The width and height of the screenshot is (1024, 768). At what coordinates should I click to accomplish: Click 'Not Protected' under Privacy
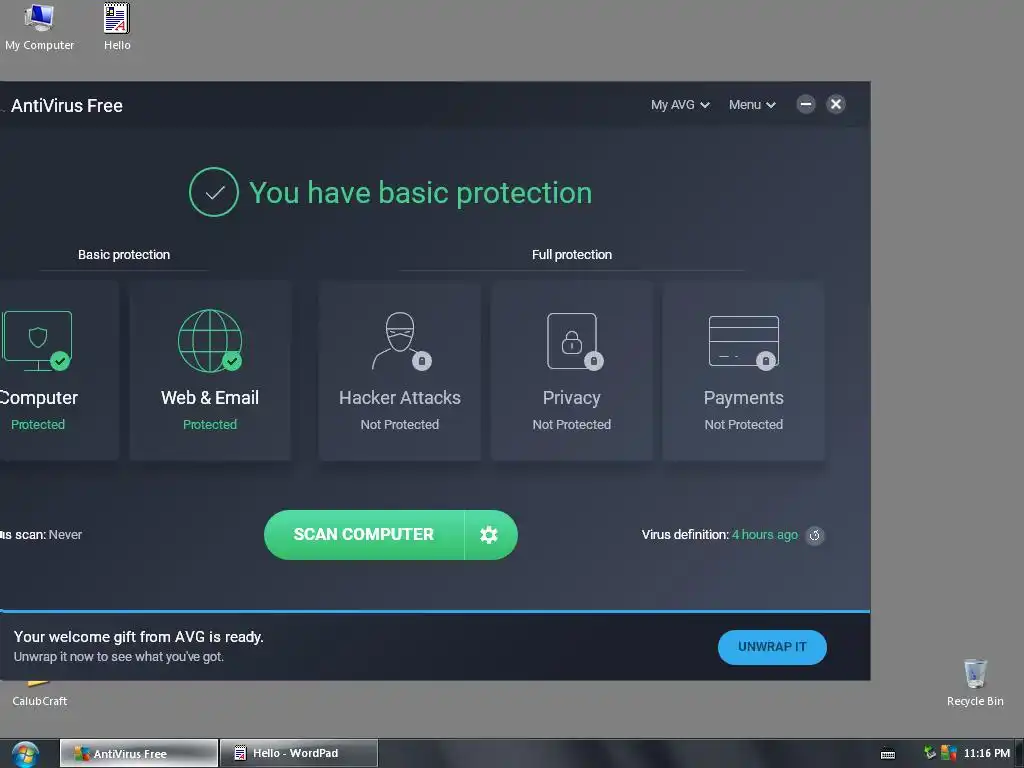571,424
